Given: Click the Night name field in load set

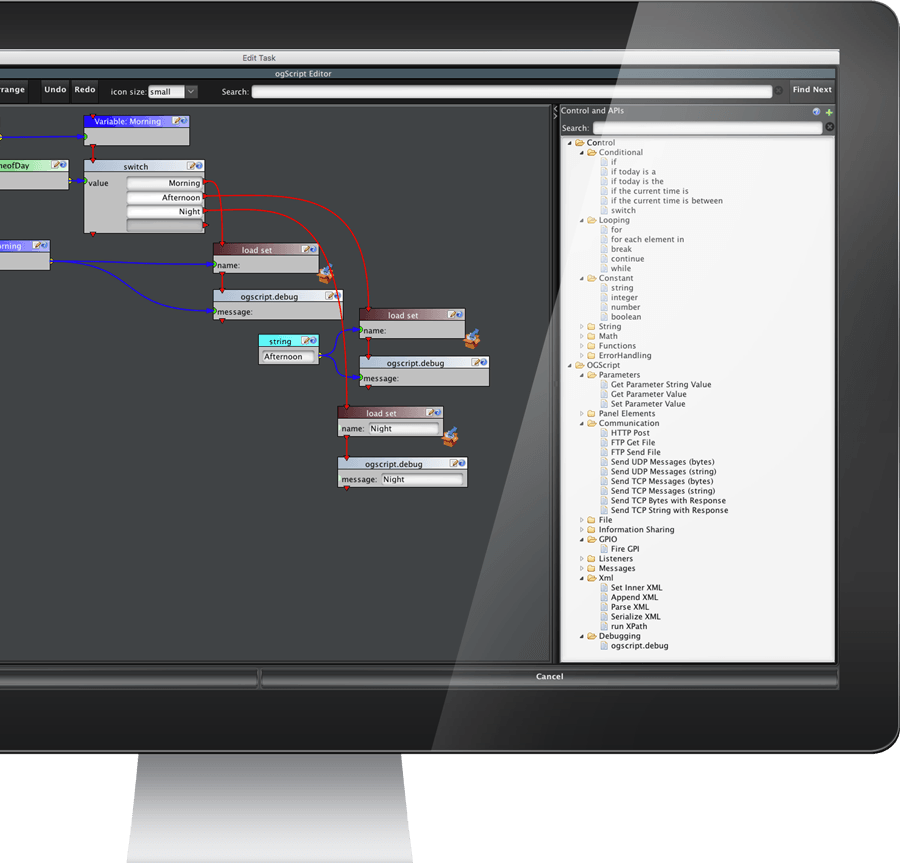Looking at the screenshot, I should [x=404, y=429].
